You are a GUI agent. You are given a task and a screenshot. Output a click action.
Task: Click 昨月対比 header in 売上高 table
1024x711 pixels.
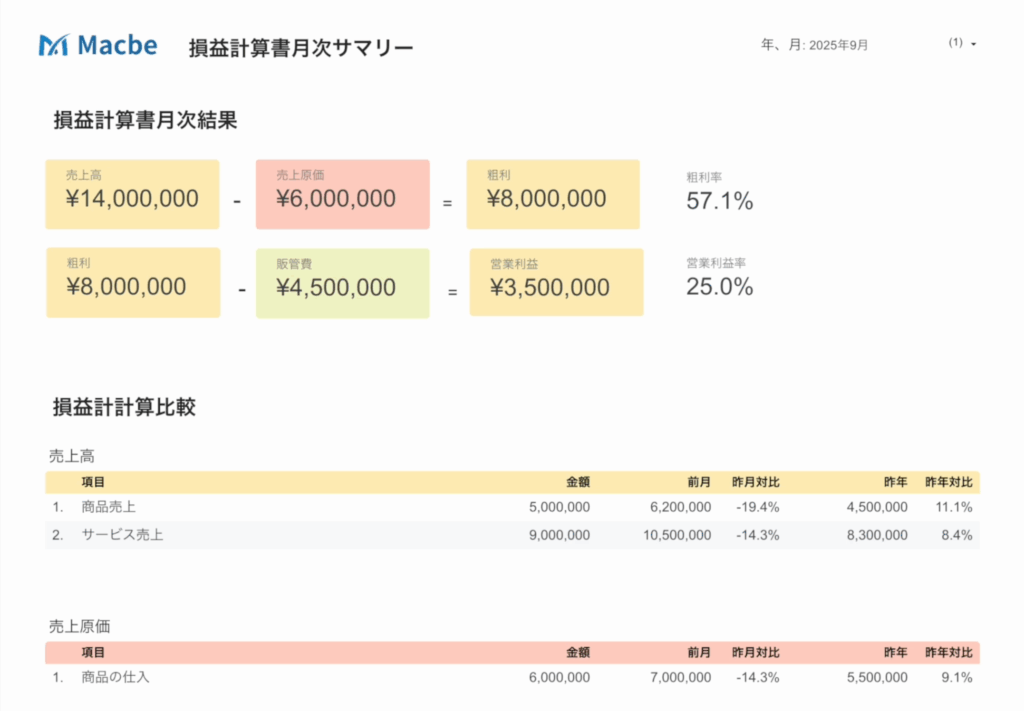tap(755, 482)
